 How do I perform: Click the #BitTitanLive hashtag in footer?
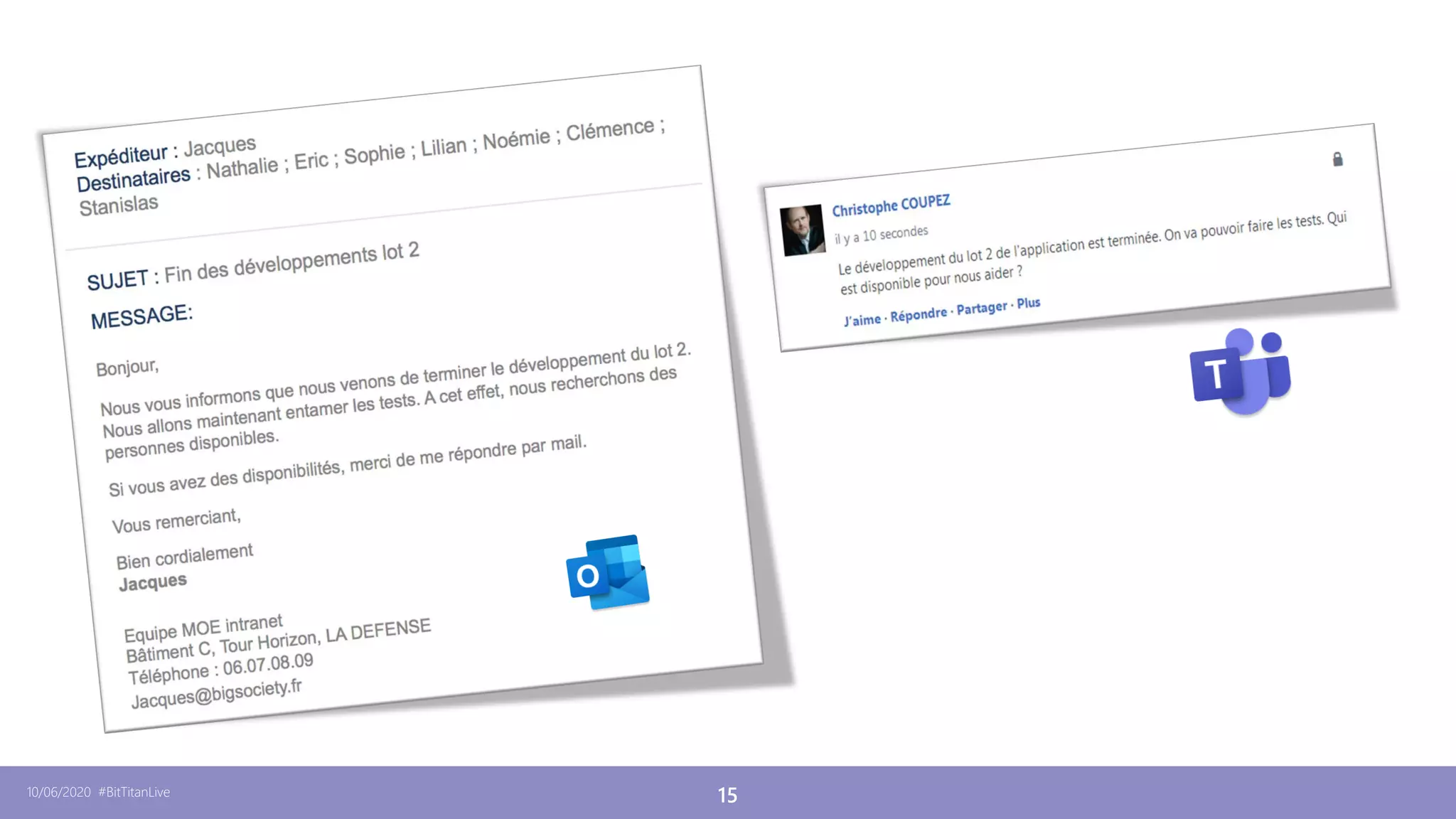134,792
